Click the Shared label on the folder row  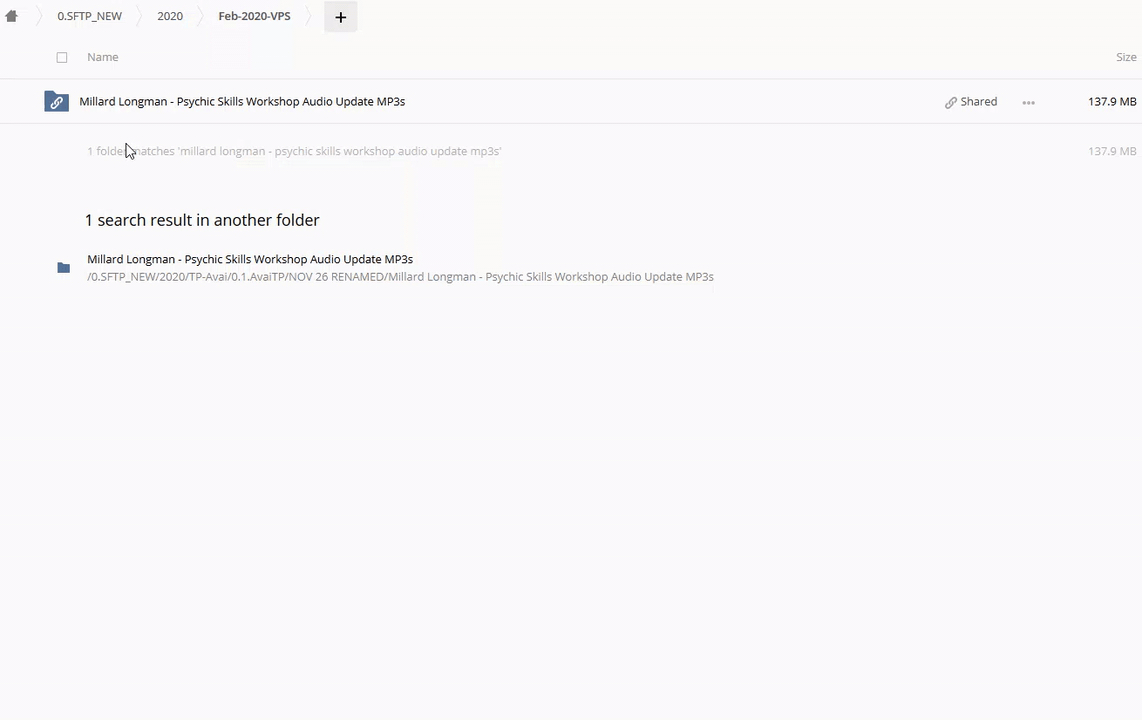pyautogui.click(x=978, y=101)
